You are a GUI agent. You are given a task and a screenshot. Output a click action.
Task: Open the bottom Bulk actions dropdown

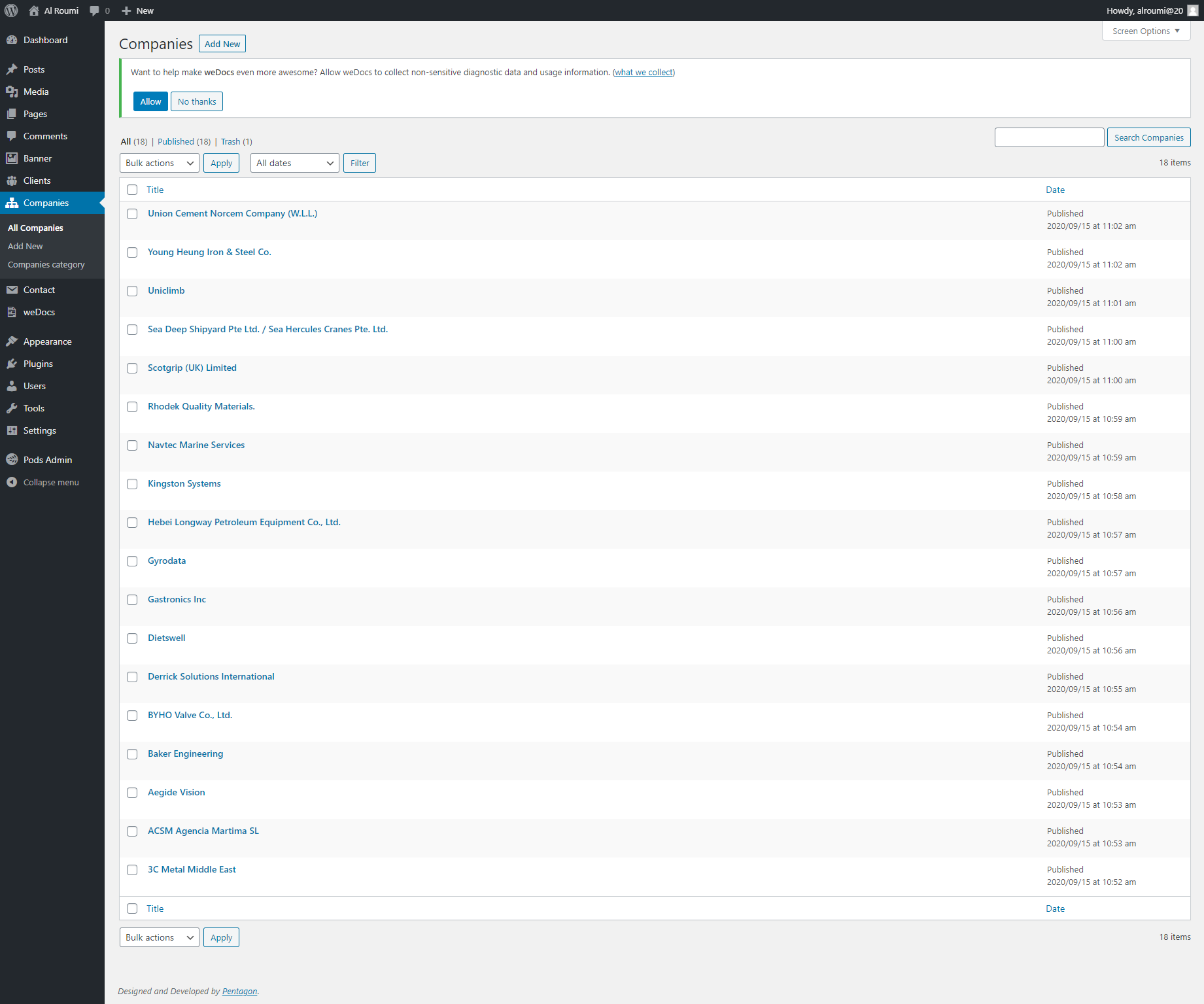(x=160, y=937)
